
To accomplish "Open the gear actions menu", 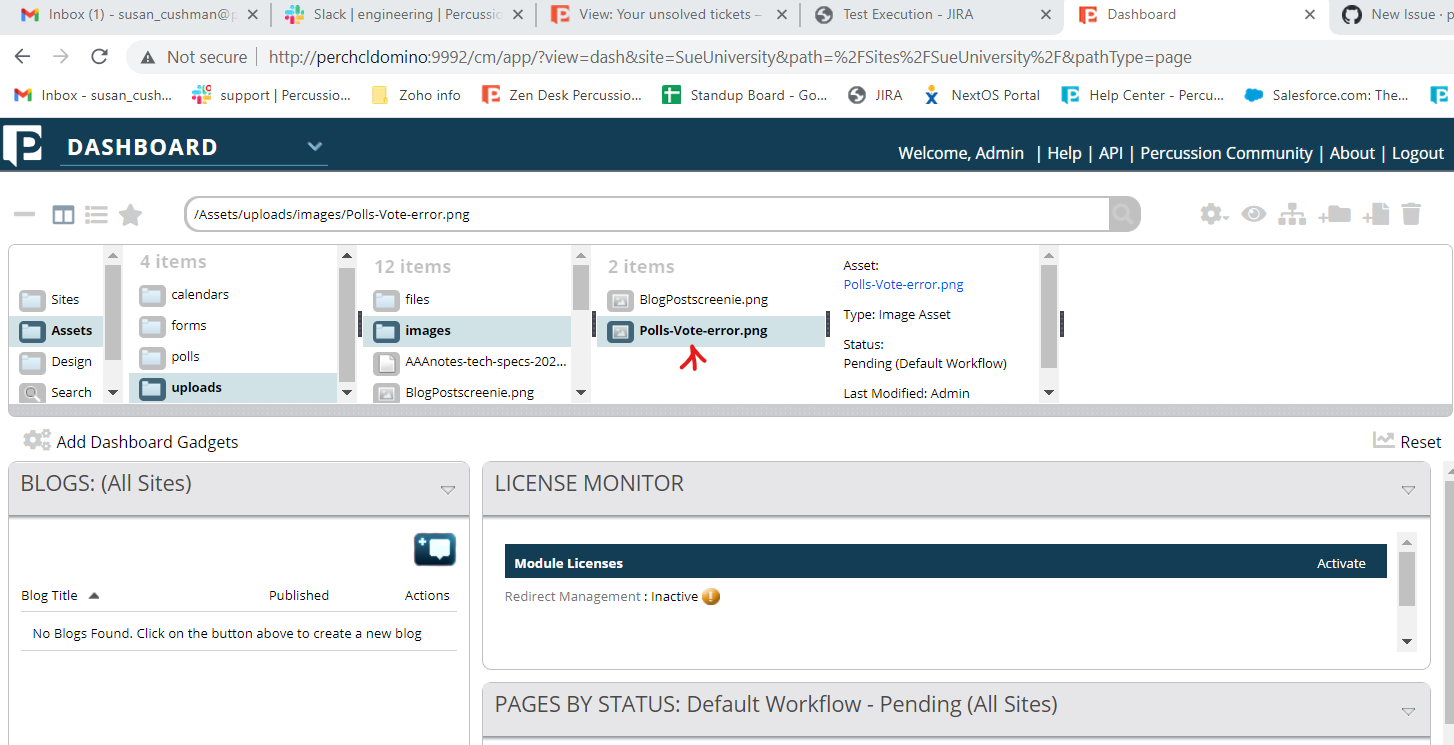I will (x=1214, y=214).
